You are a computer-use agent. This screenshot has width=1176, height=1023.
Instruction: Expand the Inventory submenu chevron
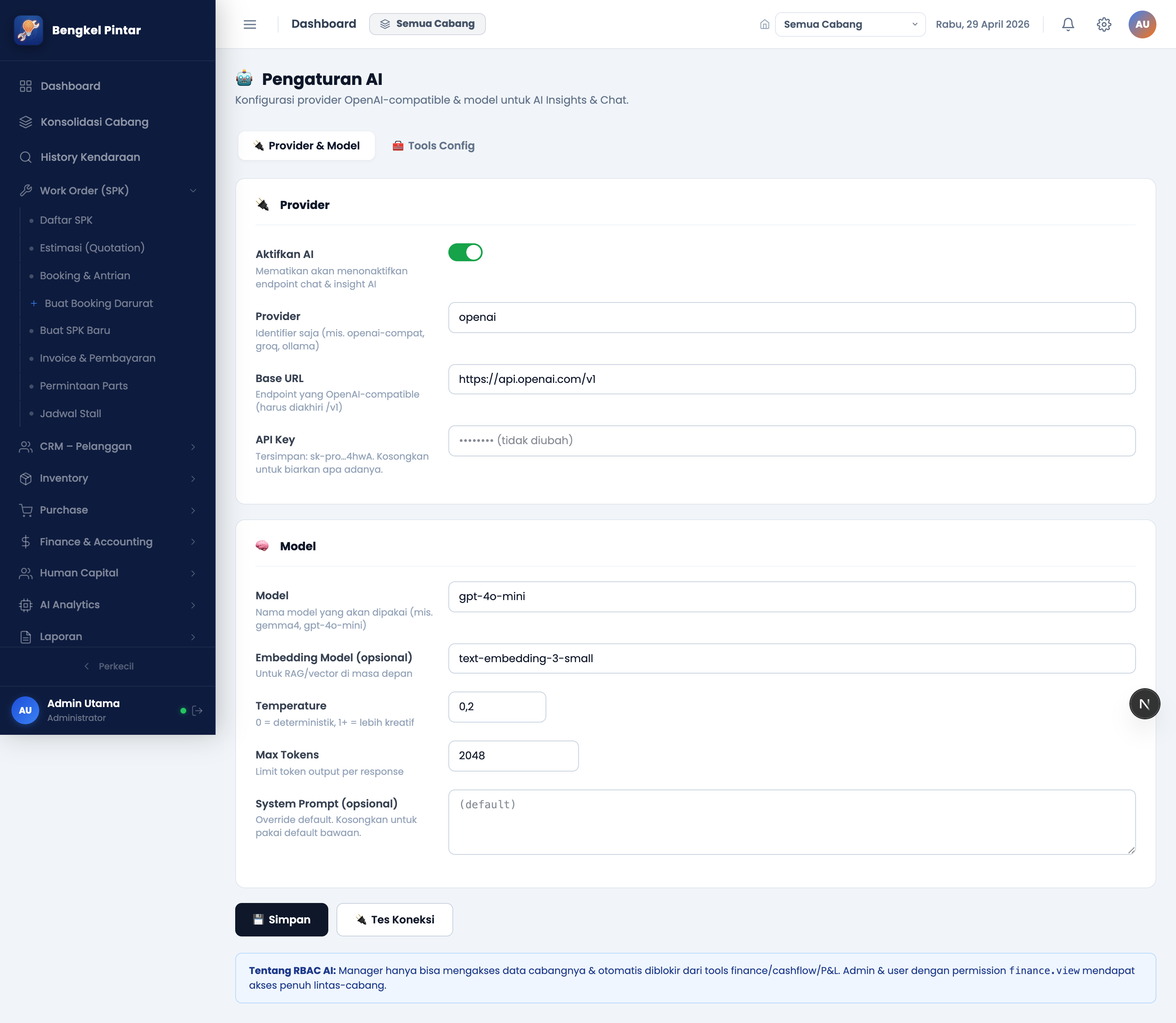pyautogui.click(x=193, y=479)
